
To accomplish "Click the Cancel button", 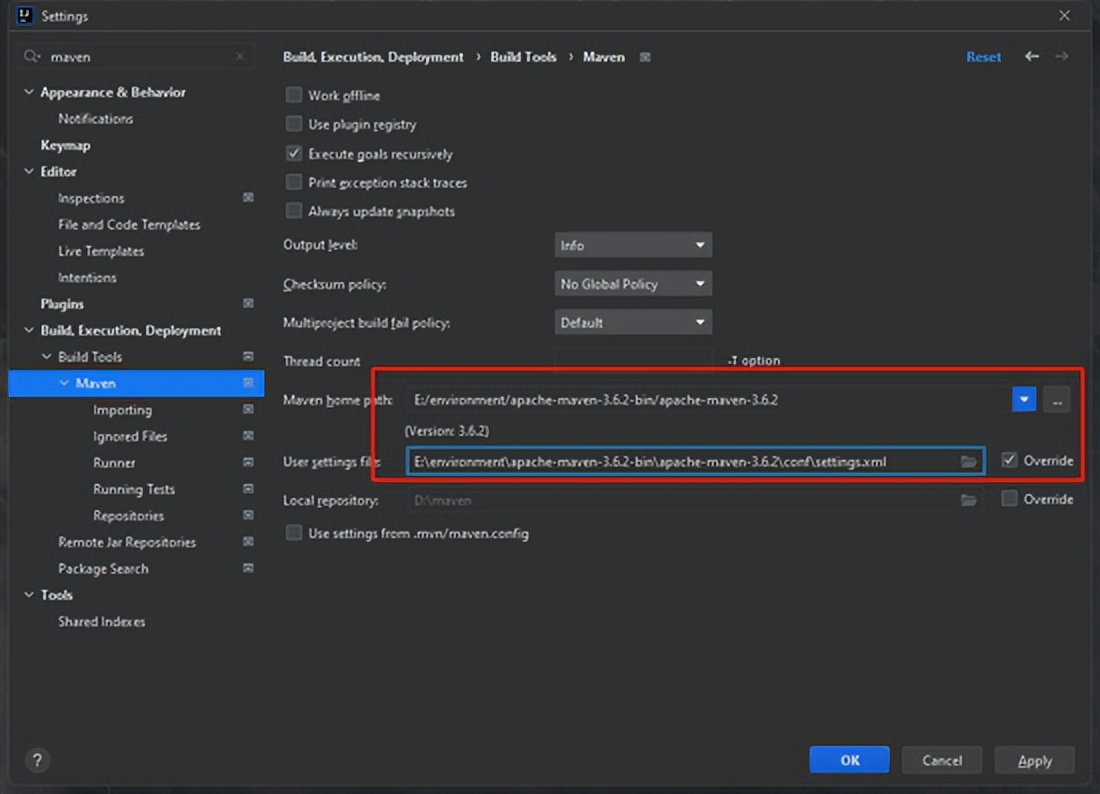I will pyautogui.click(x=942, y=760).
